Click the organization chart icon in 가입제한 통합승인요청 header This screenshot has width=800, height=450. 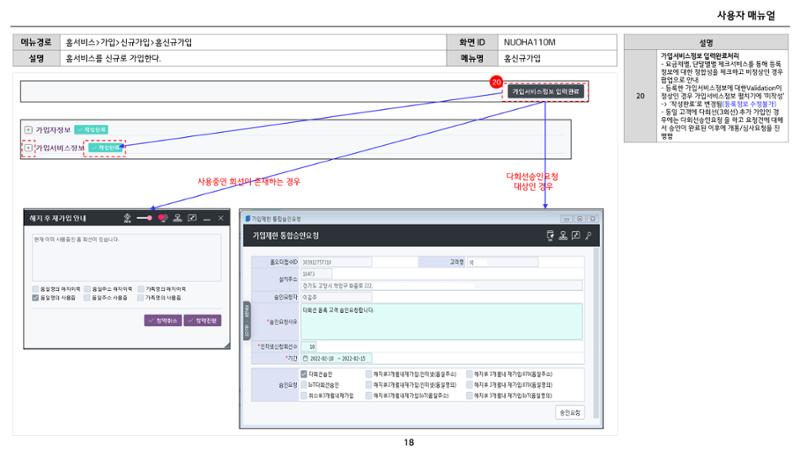(563, 235)
